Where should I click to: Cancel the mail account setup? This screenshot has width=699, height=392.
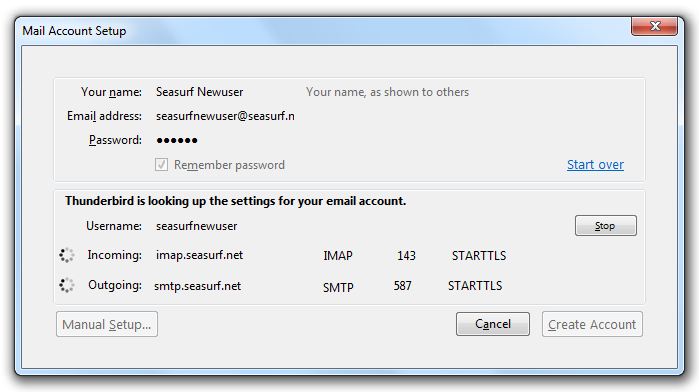coord(493,324)
